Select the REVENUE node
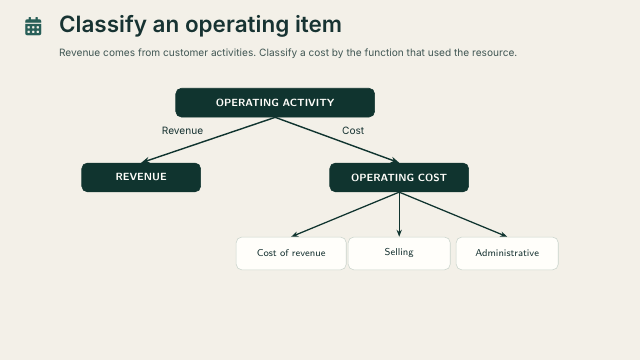The image size is (640, 361). (x=141, y=177)
